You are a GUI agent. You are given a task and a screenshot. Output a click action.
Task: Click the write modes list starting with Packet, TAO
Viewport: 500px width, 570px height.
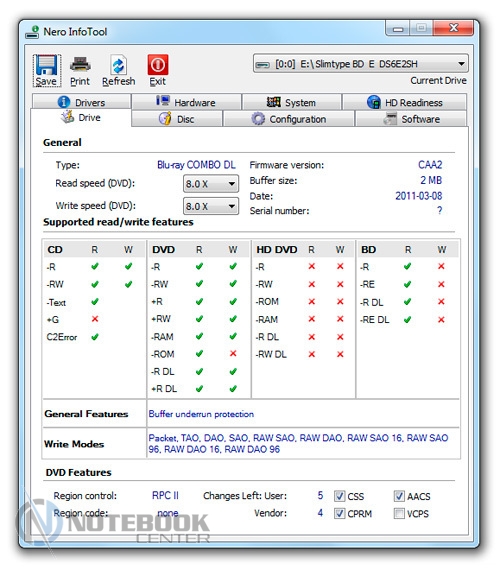[298, 443]
